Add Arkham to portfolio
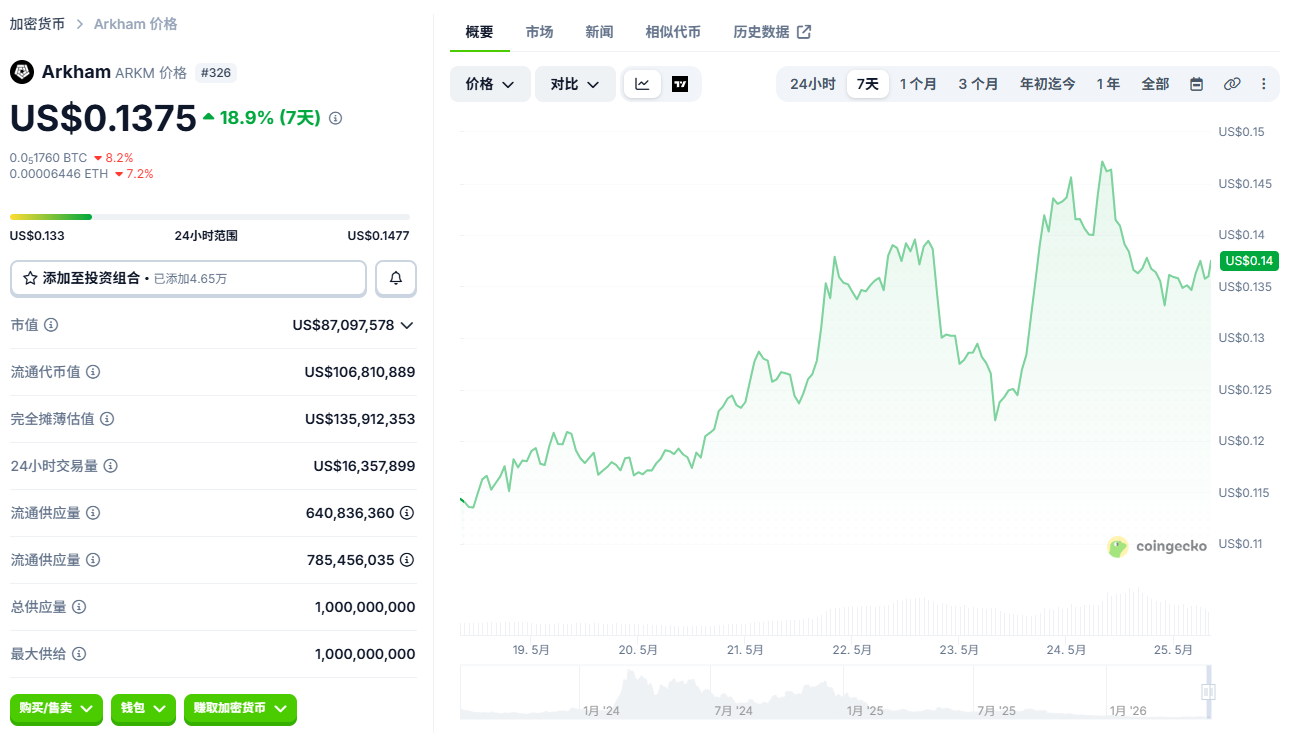Screen dimensions: 1298x733 pos(188,278)
